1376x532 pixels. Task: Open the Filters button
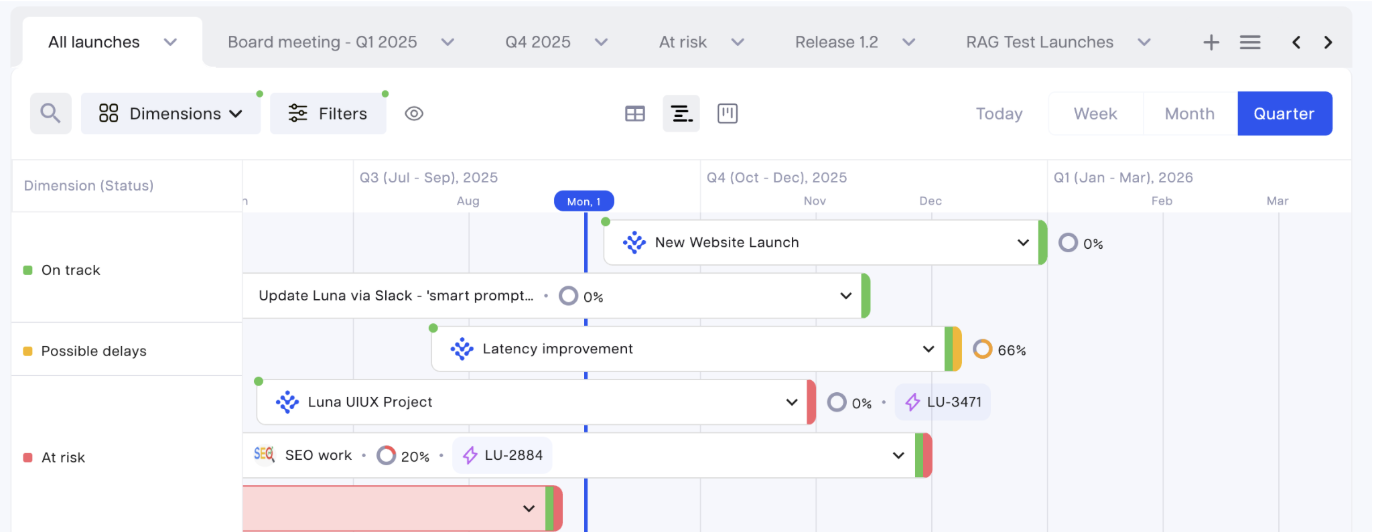(328, 114)
